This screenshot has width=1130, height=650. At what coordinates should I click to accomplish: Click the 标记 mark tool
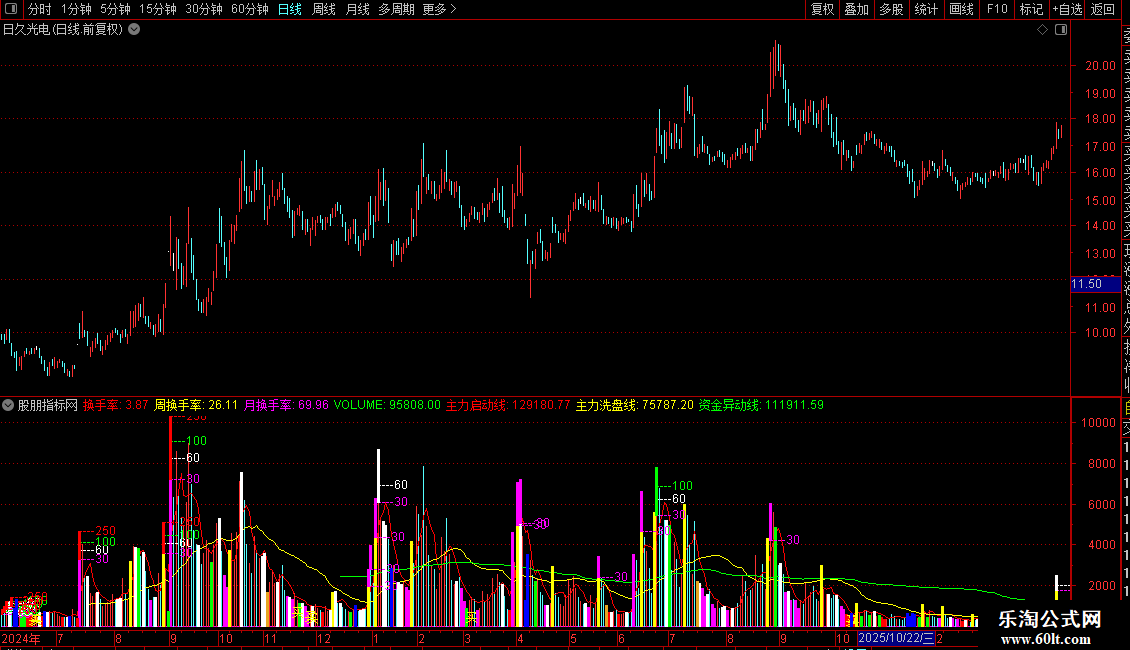tap(1031, 9)
